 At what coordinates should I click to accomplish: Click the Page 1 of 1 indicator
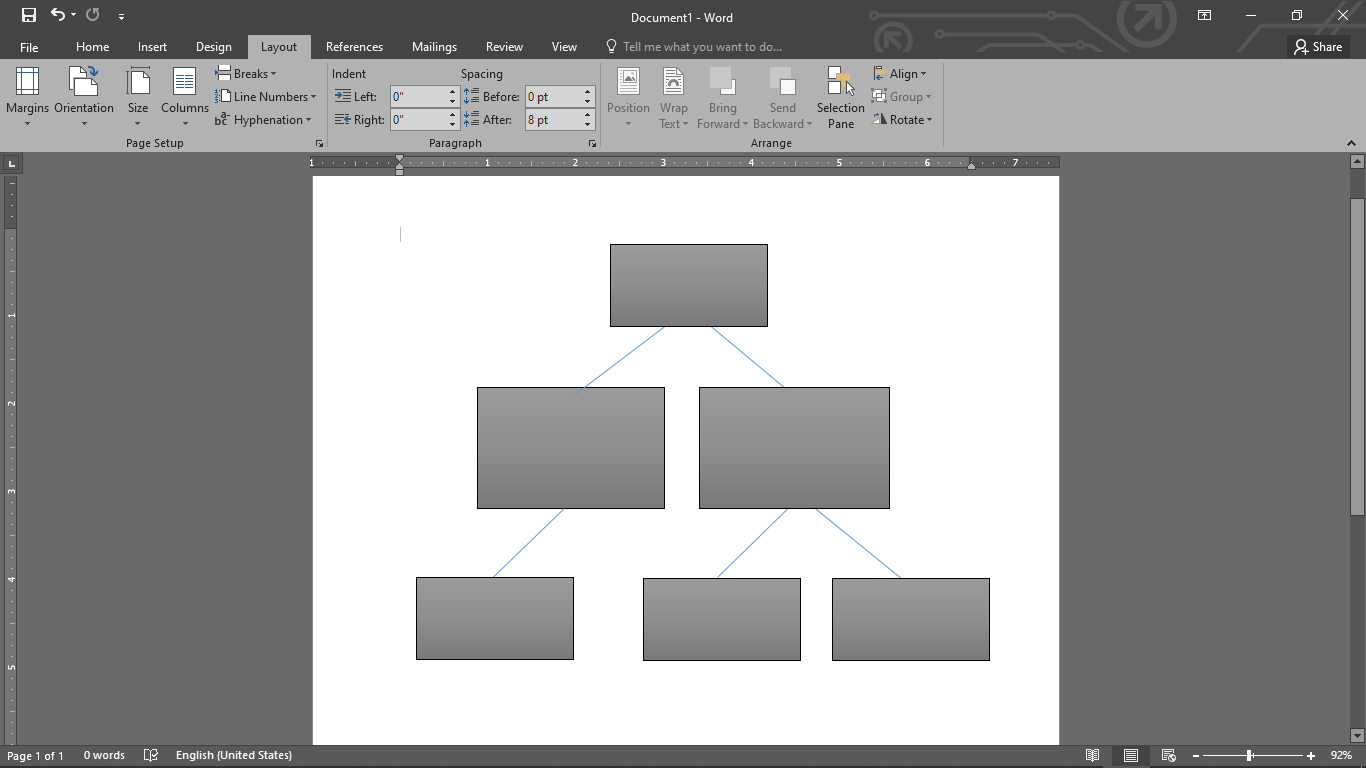point(36,756)
